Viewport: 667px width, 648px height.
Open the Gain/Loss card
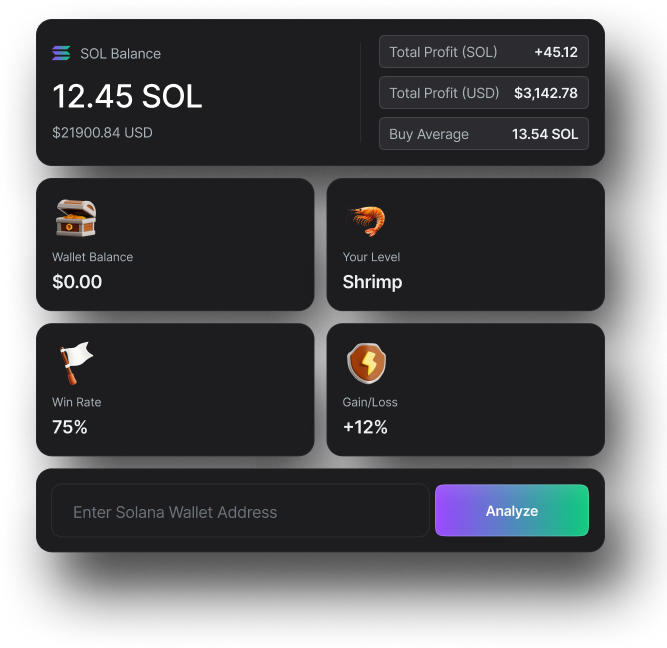click(x=465, y=390)
